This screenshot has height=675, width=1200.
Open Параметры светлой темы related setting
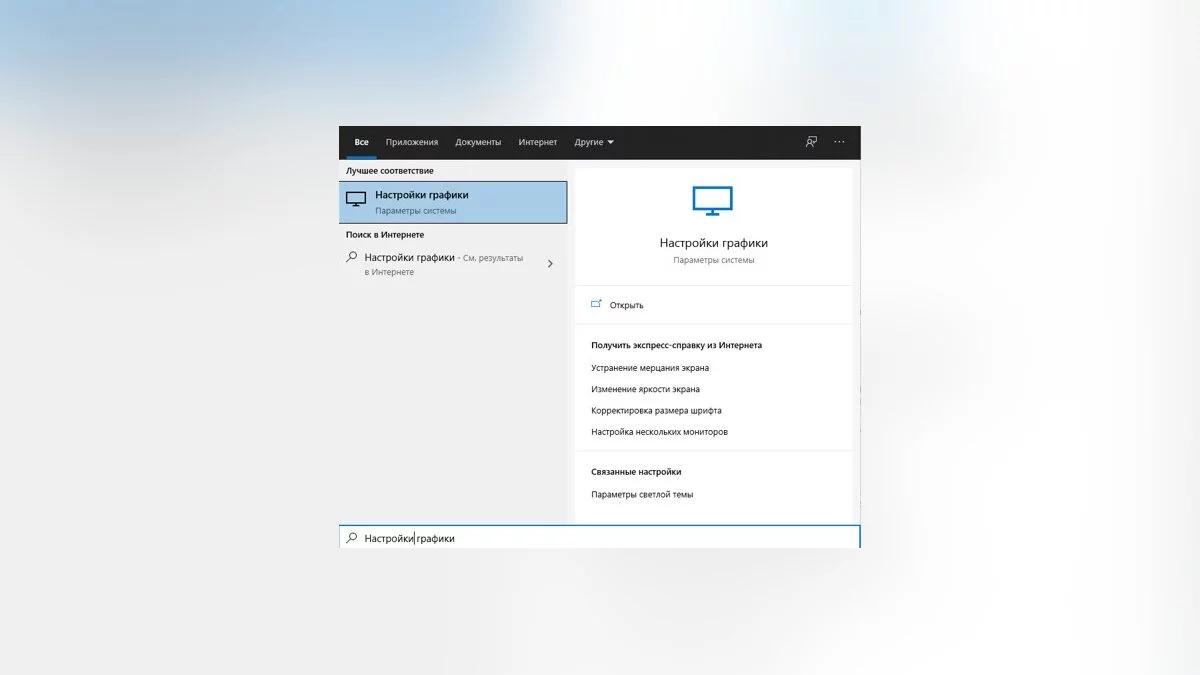(x=642, y=494)
